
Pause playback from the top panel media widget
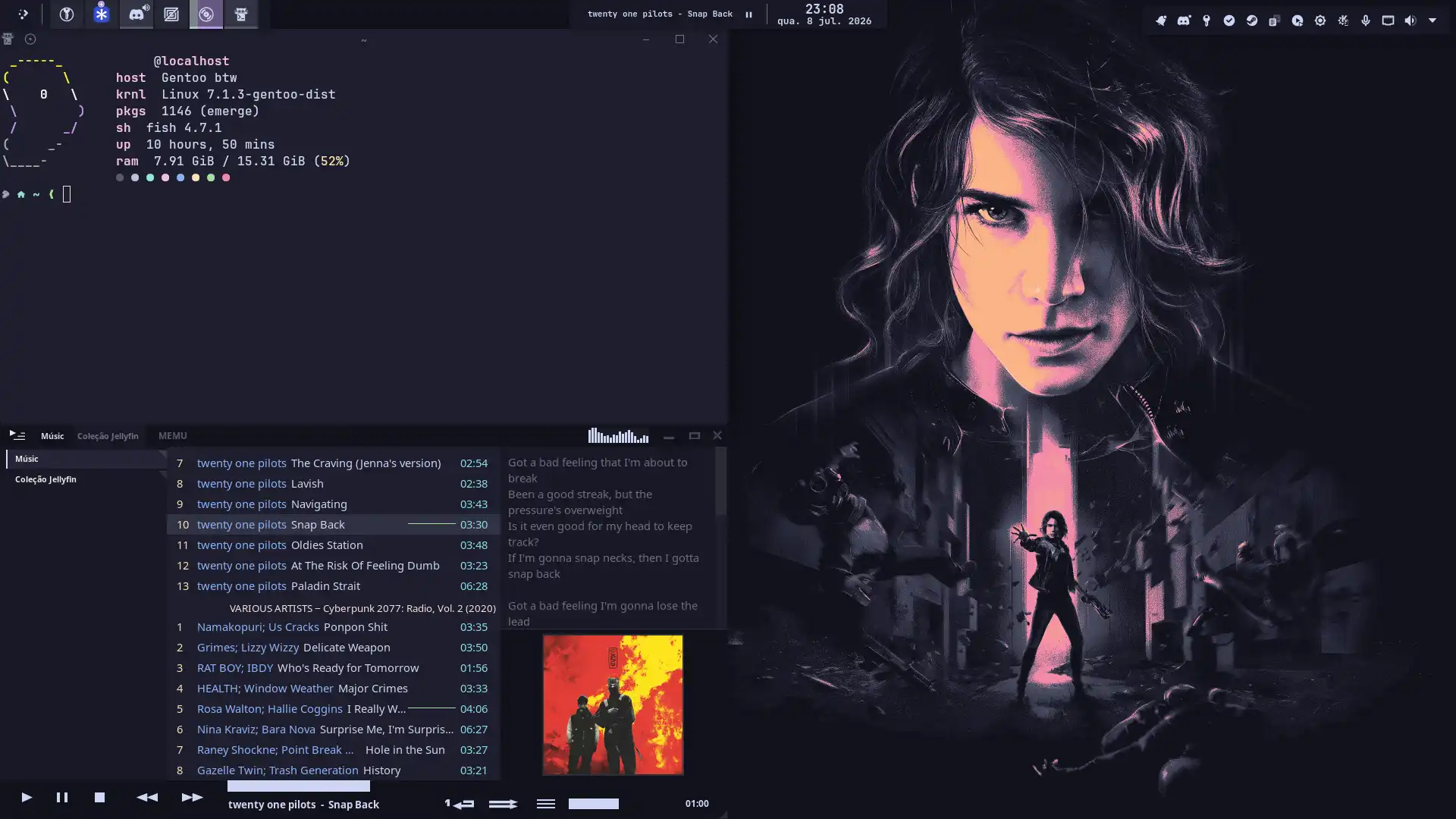(x=748, y=14)
